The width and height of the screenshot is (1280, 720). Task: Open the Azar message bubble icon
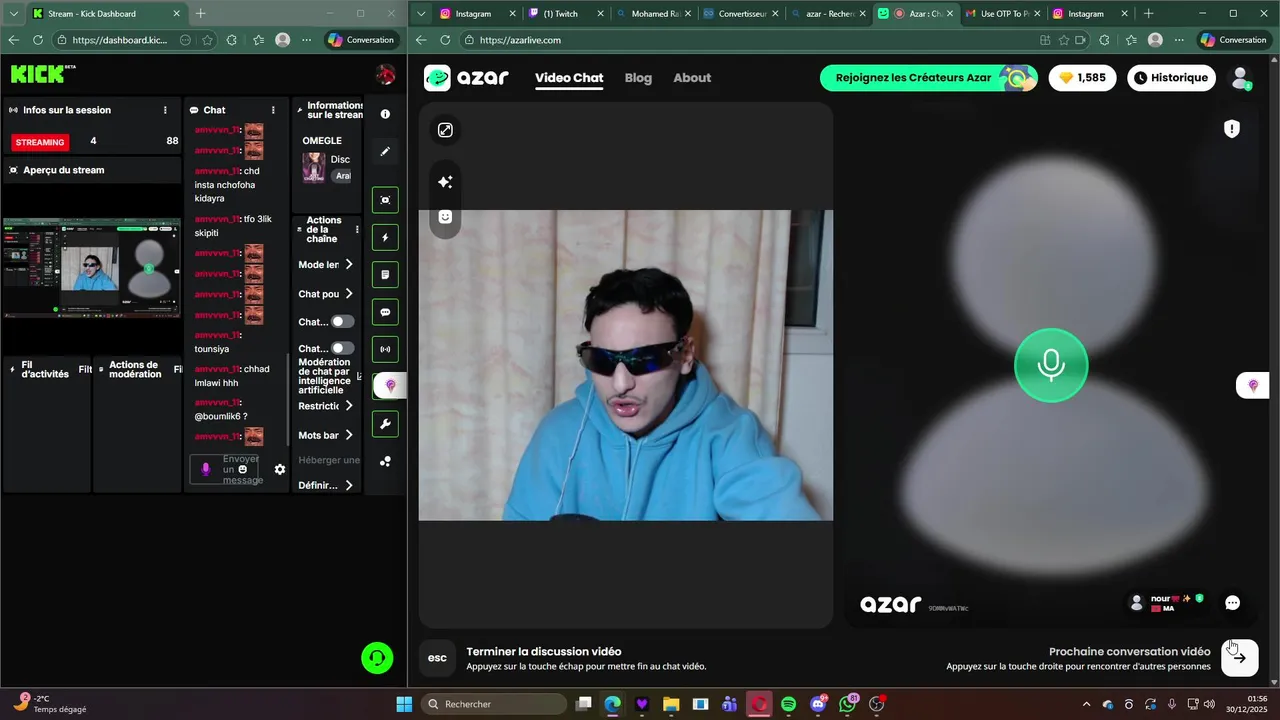[x=1233, y=603]
